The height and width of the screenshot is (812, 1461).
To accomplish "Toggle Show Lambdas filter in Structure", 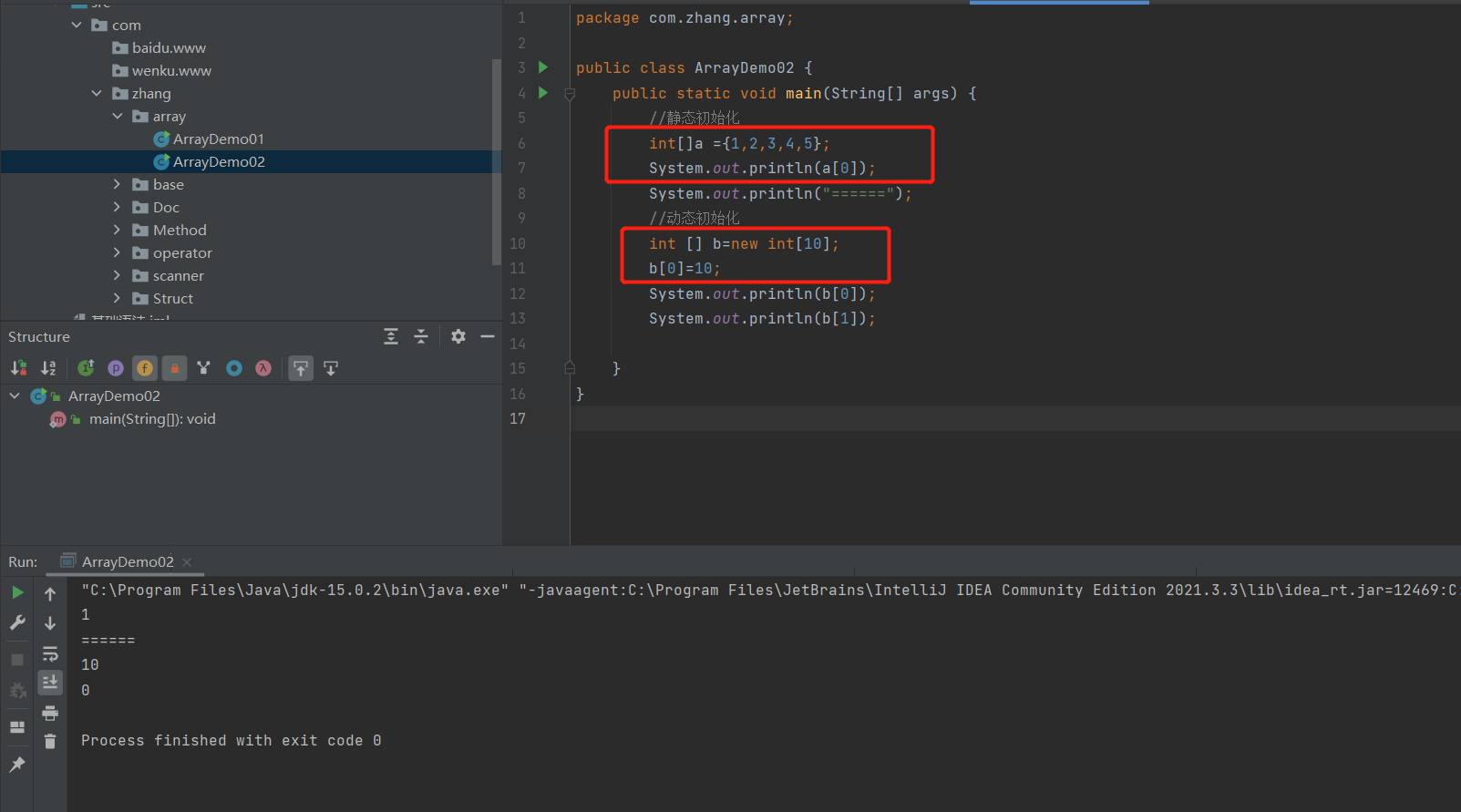I will point(263,368).
